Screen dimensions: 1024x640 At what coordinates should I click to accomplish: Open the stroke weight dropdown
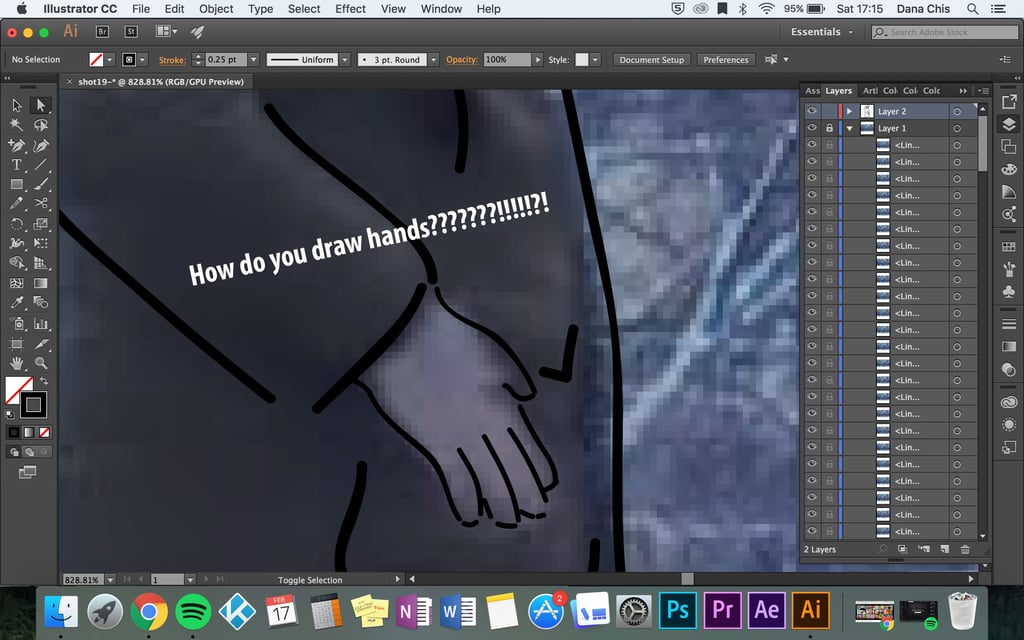(x=253, y=59)
